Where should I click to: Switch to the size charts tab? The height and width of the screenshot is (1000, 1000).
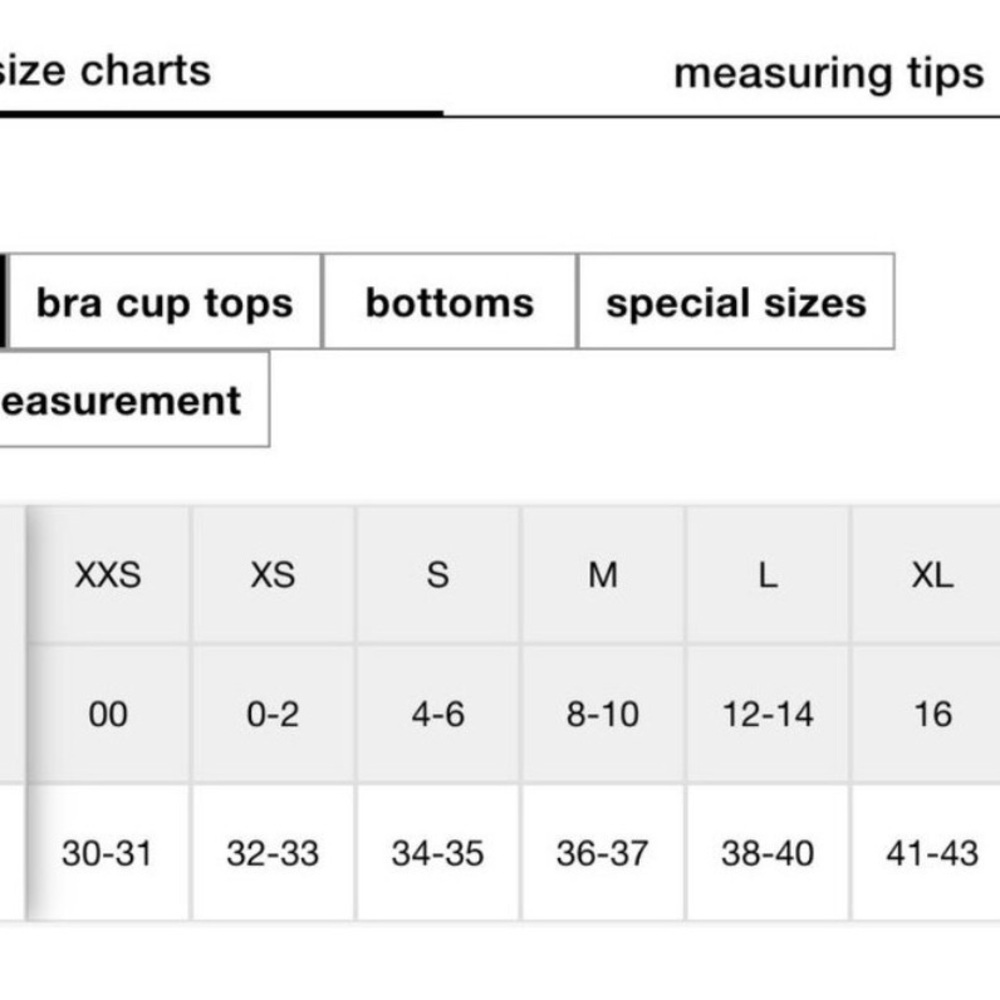[x=105, y=70]
